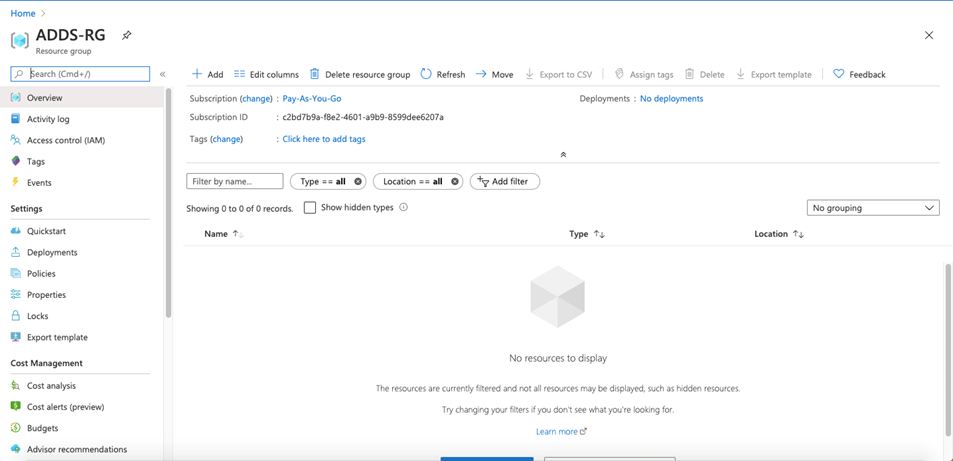Click the Delete toolbar item
Image resolution: width=953 pixels, height=461 pixels.
pos(705,74)
